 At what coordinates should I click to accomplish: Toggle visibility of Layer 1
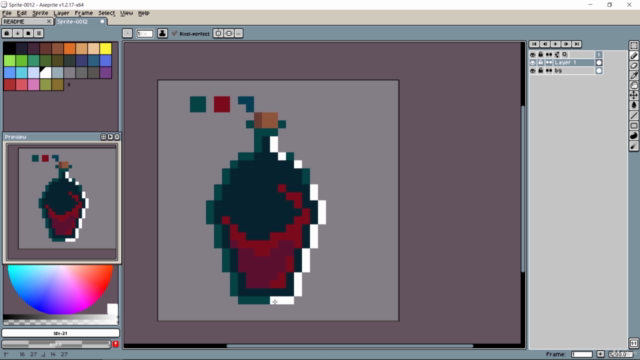click(x=533, y=62)
